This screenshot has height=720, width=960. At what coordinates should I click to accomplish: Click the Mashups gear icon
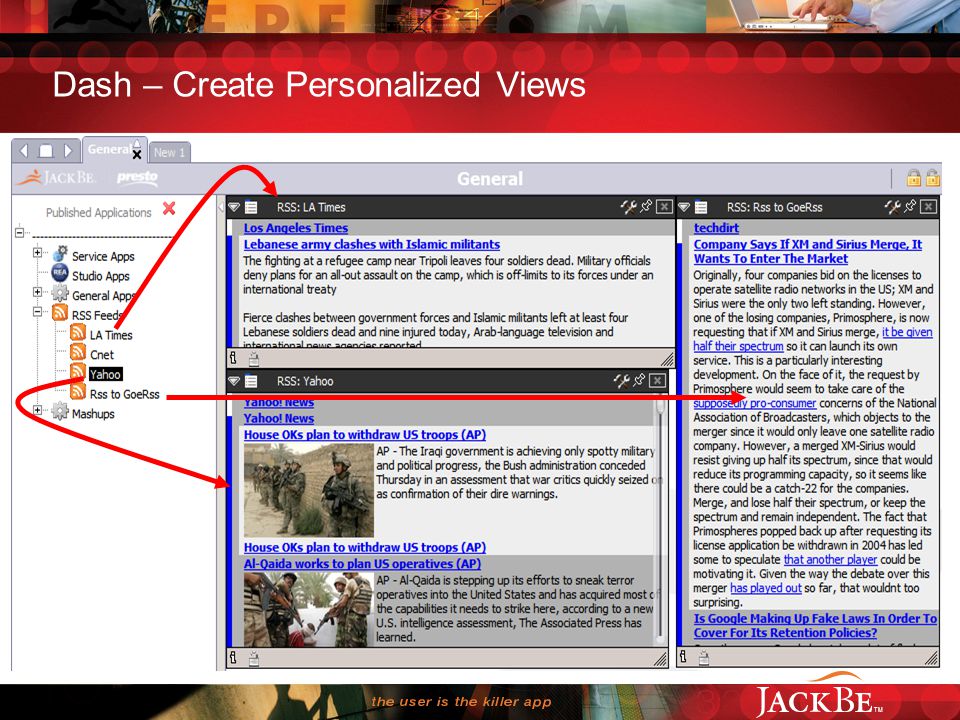pyautogui.click(x=60, y=411)
